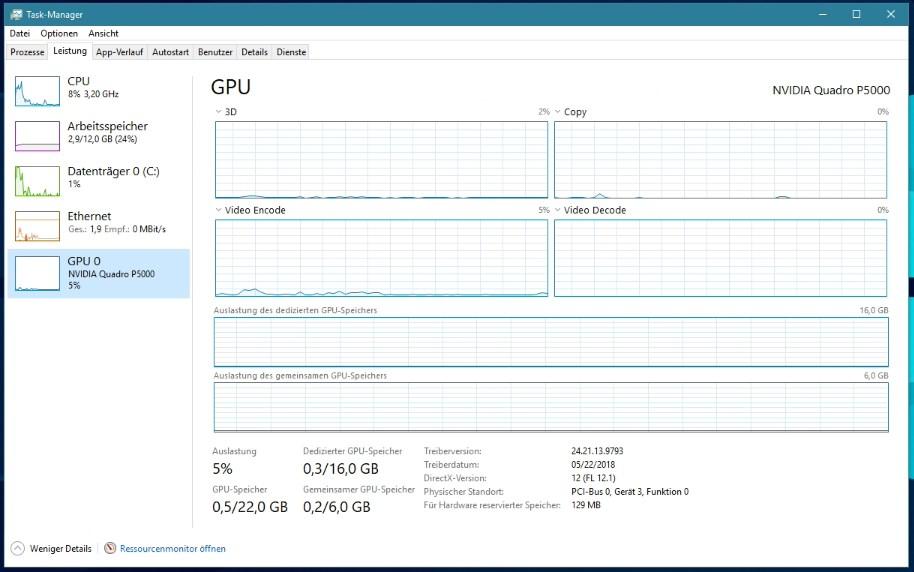Click the Ethernet activity graph icon
This screenshot has width=914, height=572.
pyautogui.click(x=37, y=226)
